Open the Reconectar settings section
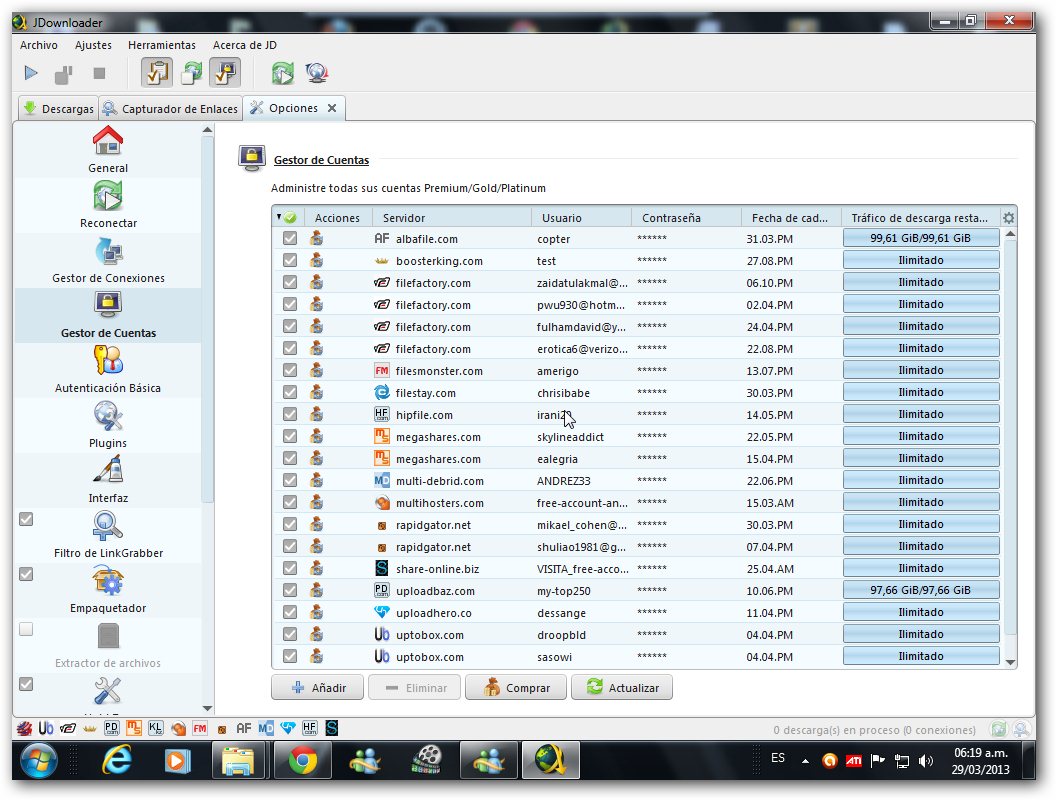Viewport: 1056px width, 800px height. (108, 204)
